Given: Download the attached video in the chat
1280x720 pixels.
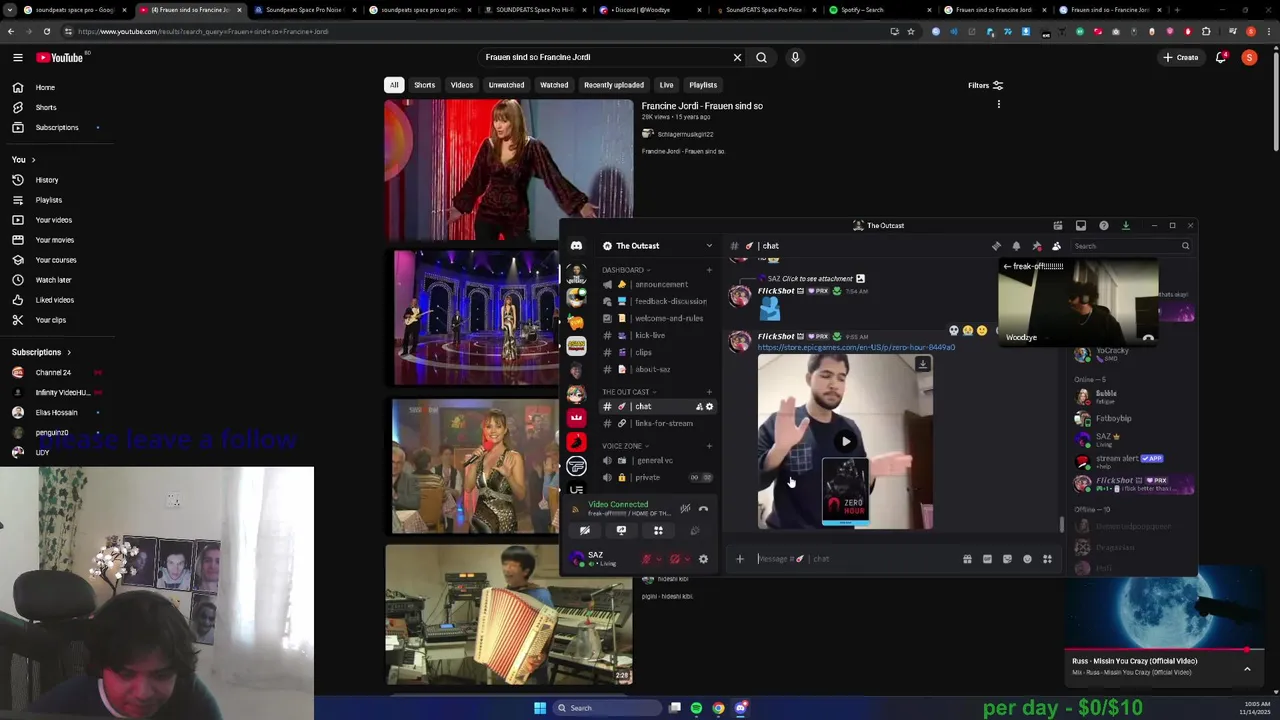Looking at the screenshot, I should click(922, 364).
